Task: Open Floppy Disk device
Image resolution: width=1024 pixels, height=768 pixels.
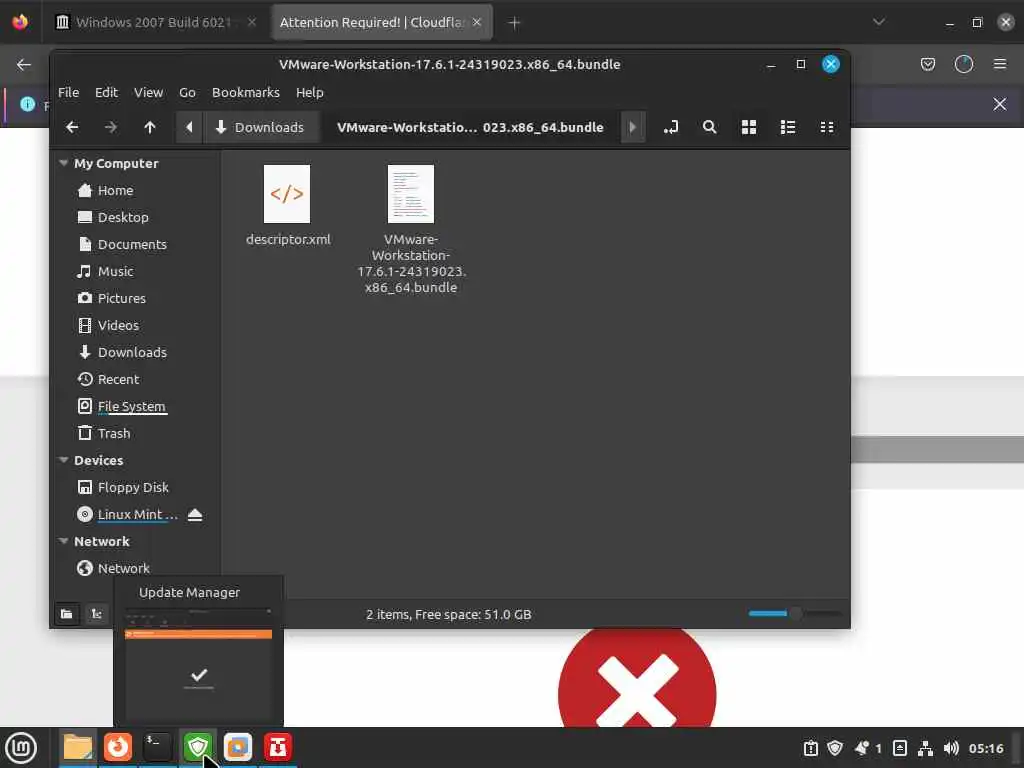Action: [135, 487]
